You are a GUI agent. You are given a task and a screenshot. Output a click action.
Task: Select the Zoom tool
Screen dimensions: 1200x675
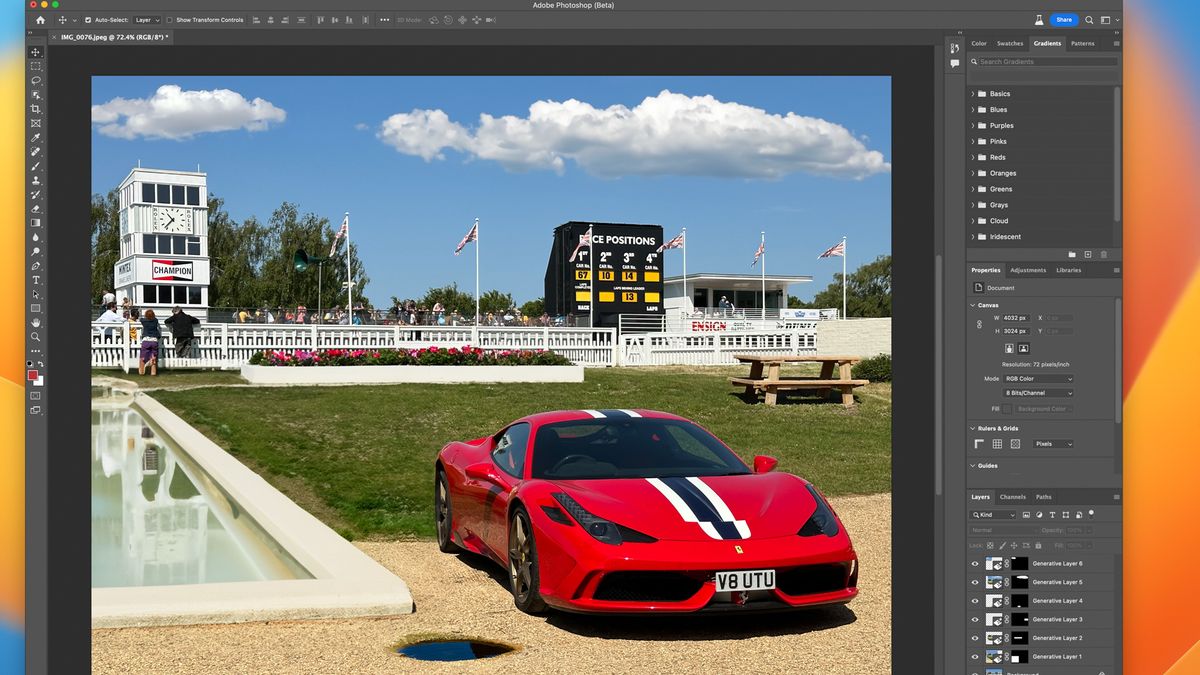coord(36,337)
